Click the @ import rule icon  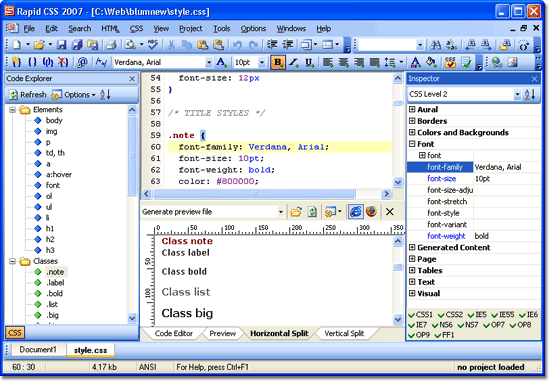[x=82, y=62]
